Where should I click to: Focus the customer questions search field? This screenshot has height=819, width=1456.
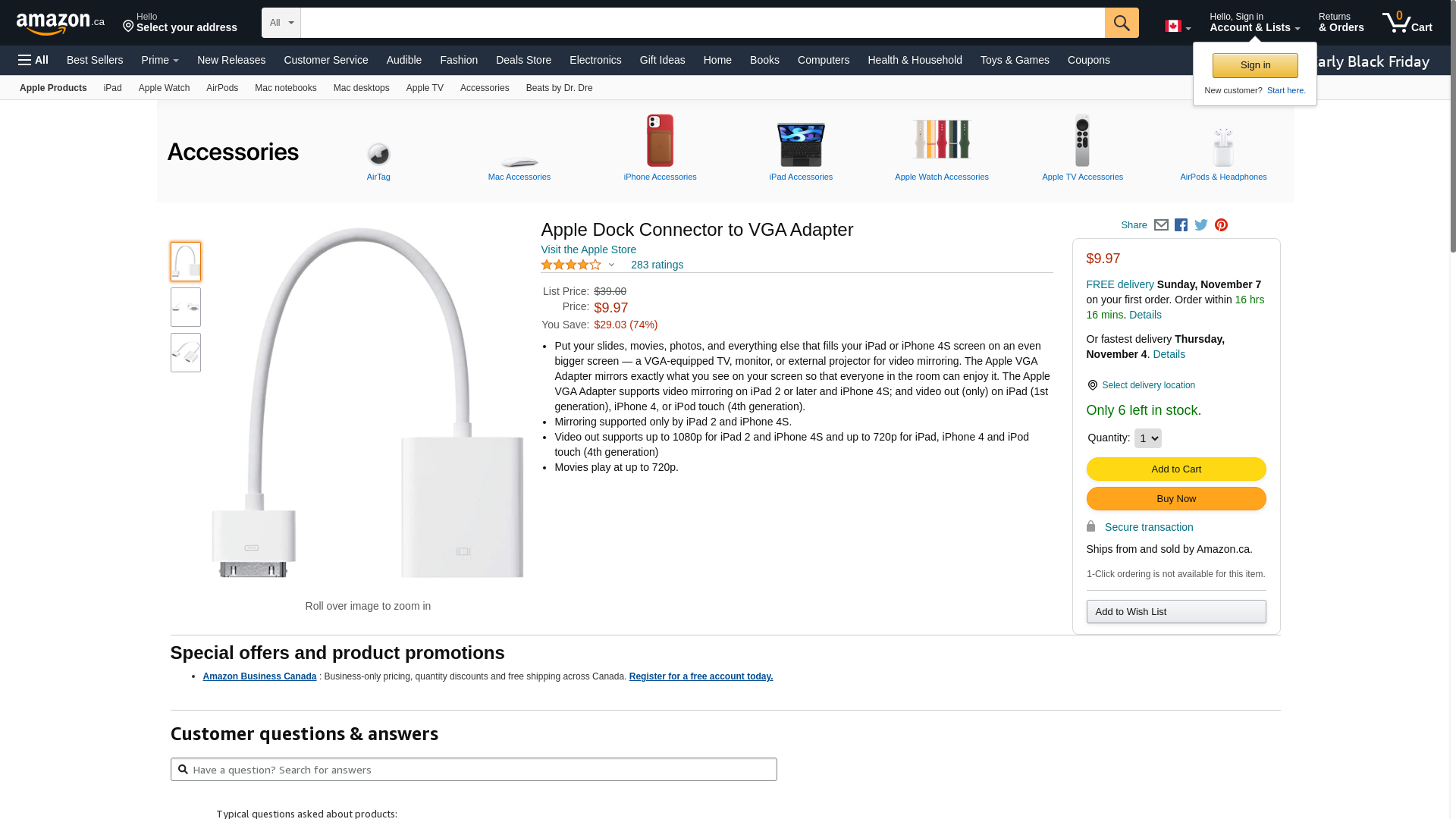(x=482, y=770)
